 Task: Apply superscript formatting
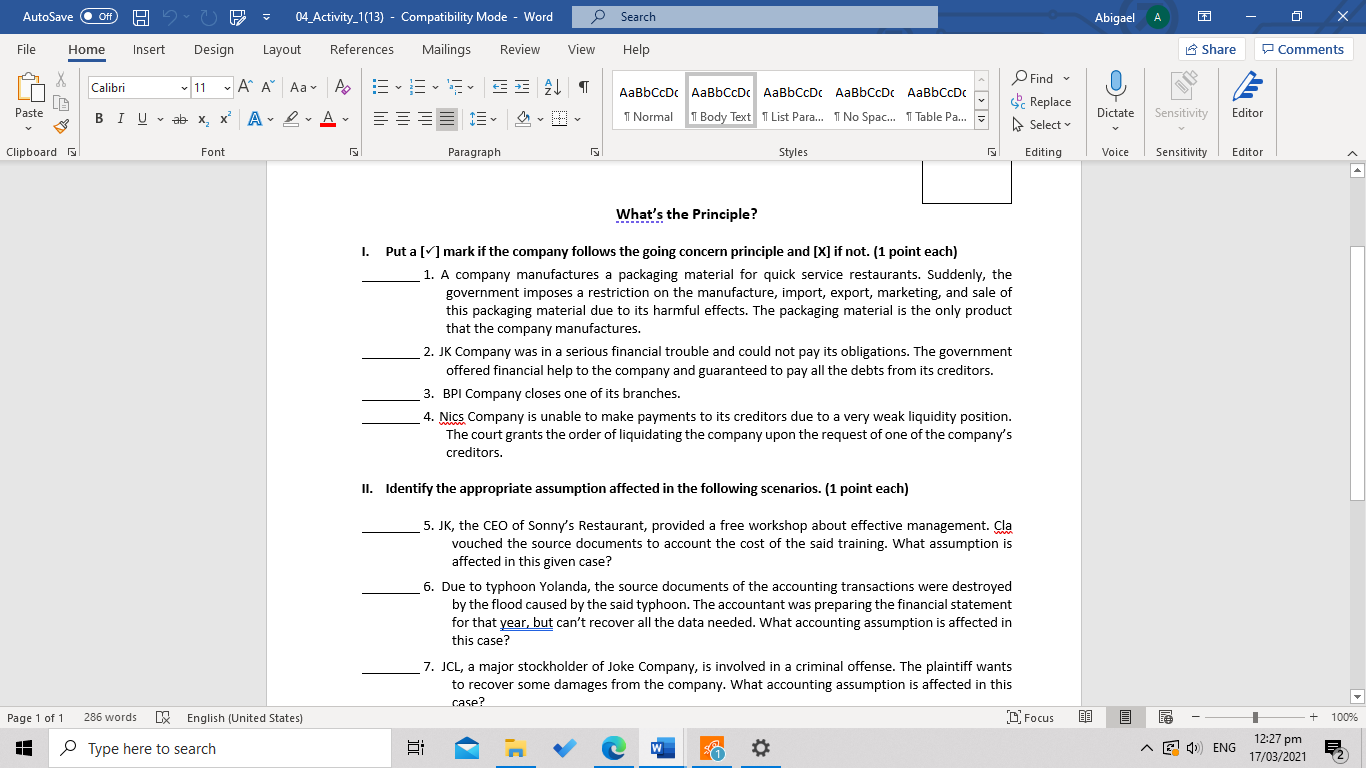pyautogui.click(x=224, y=119)
